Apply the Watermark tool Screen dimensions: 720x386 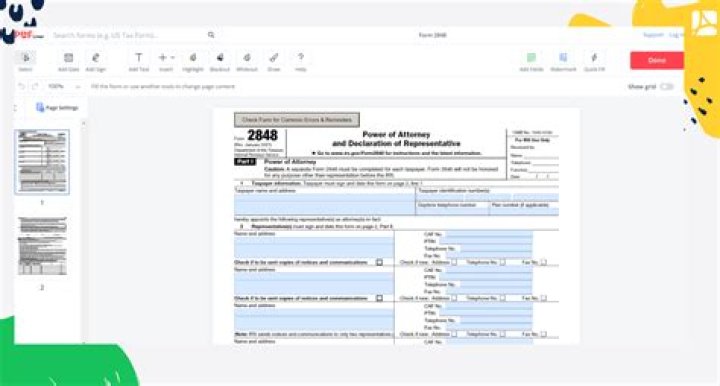(563, 62)
